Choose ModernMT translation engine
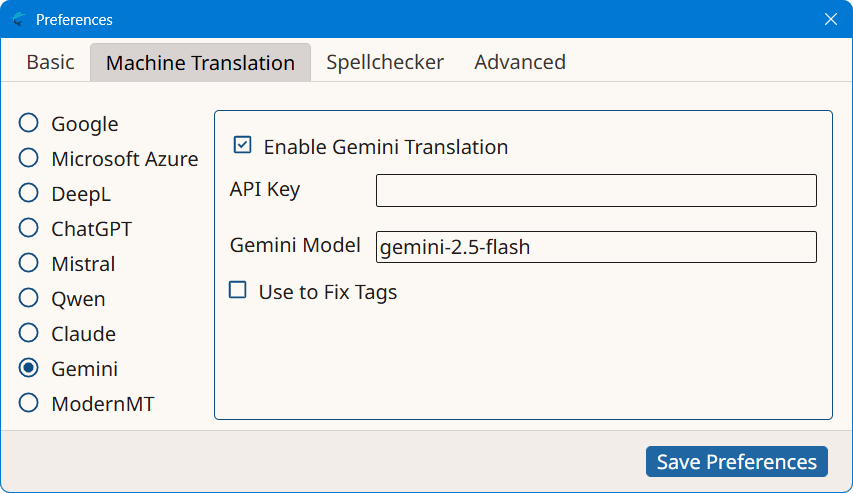 click(30, 403)
